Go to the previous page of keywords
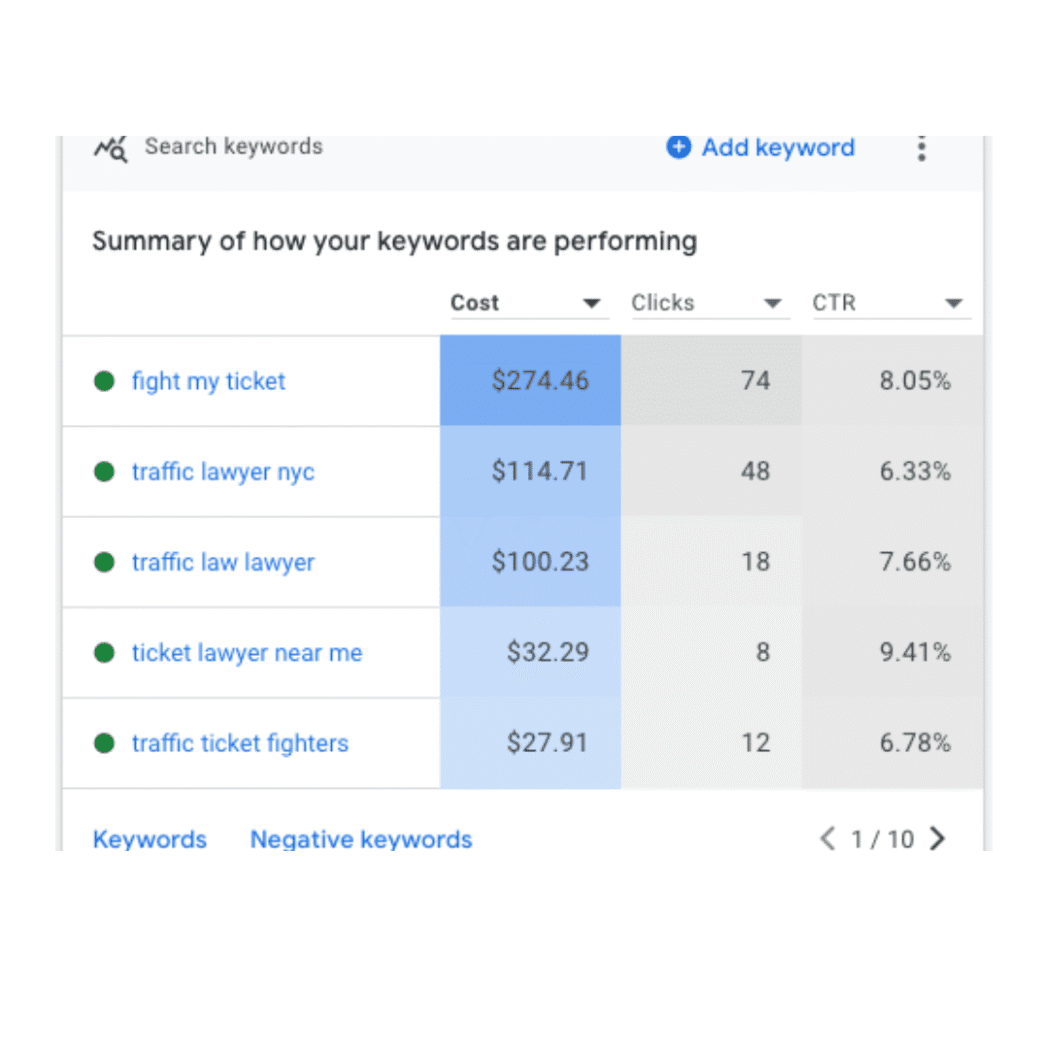The width and height of the screenshot is (1048, 1048). click(827, 839)
